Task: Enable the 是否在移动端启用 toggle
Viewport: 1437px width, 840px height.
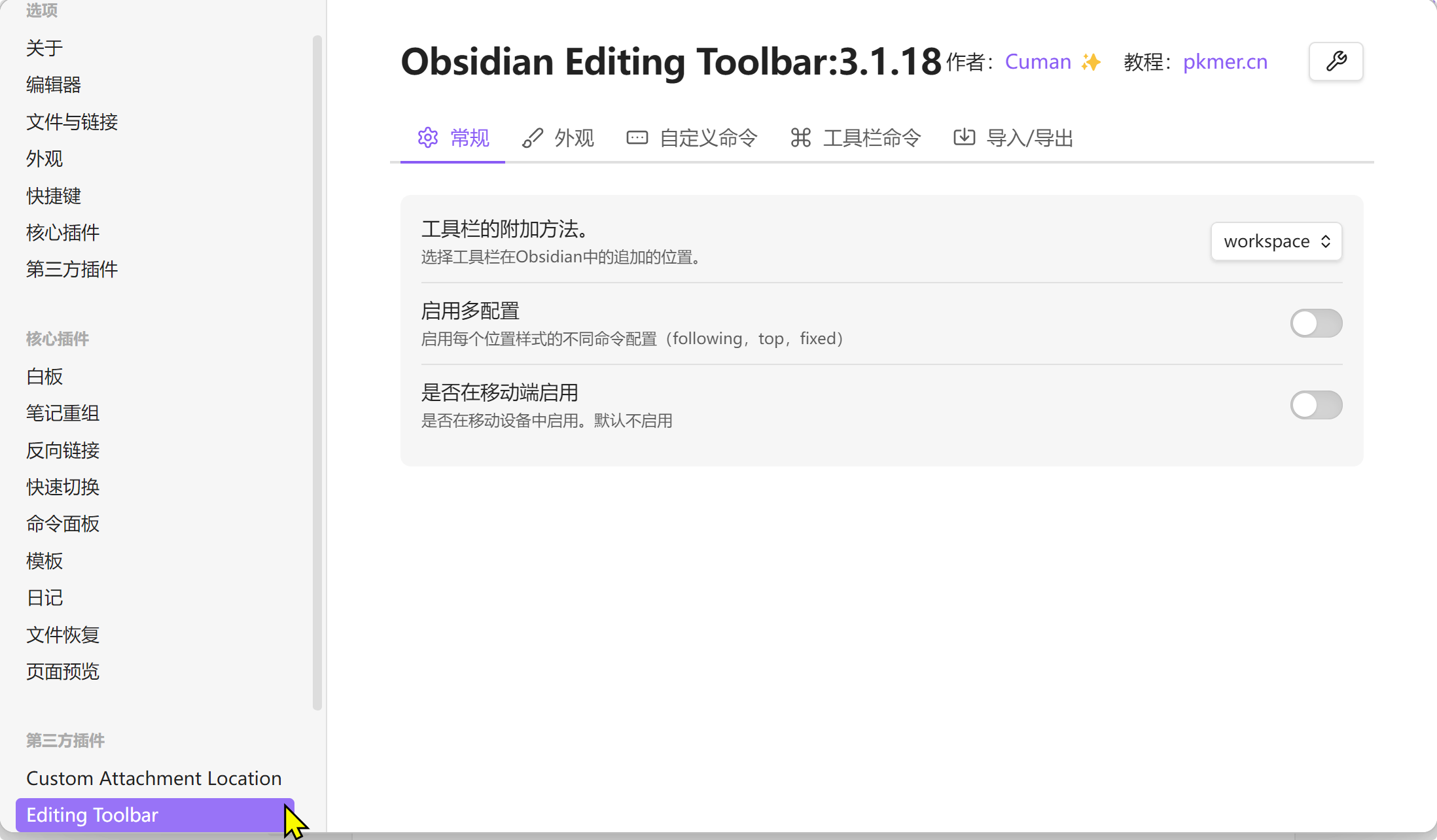Action: pyautogui.click(x=1316, y=405)
